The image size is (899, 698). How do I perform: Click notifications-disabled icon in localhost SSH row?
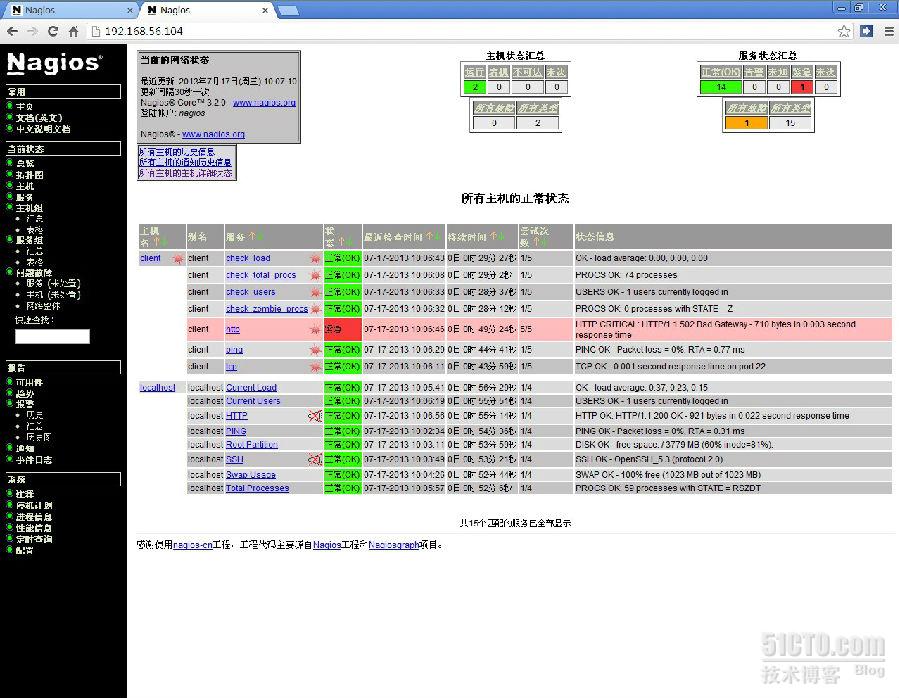pos(315,459)
